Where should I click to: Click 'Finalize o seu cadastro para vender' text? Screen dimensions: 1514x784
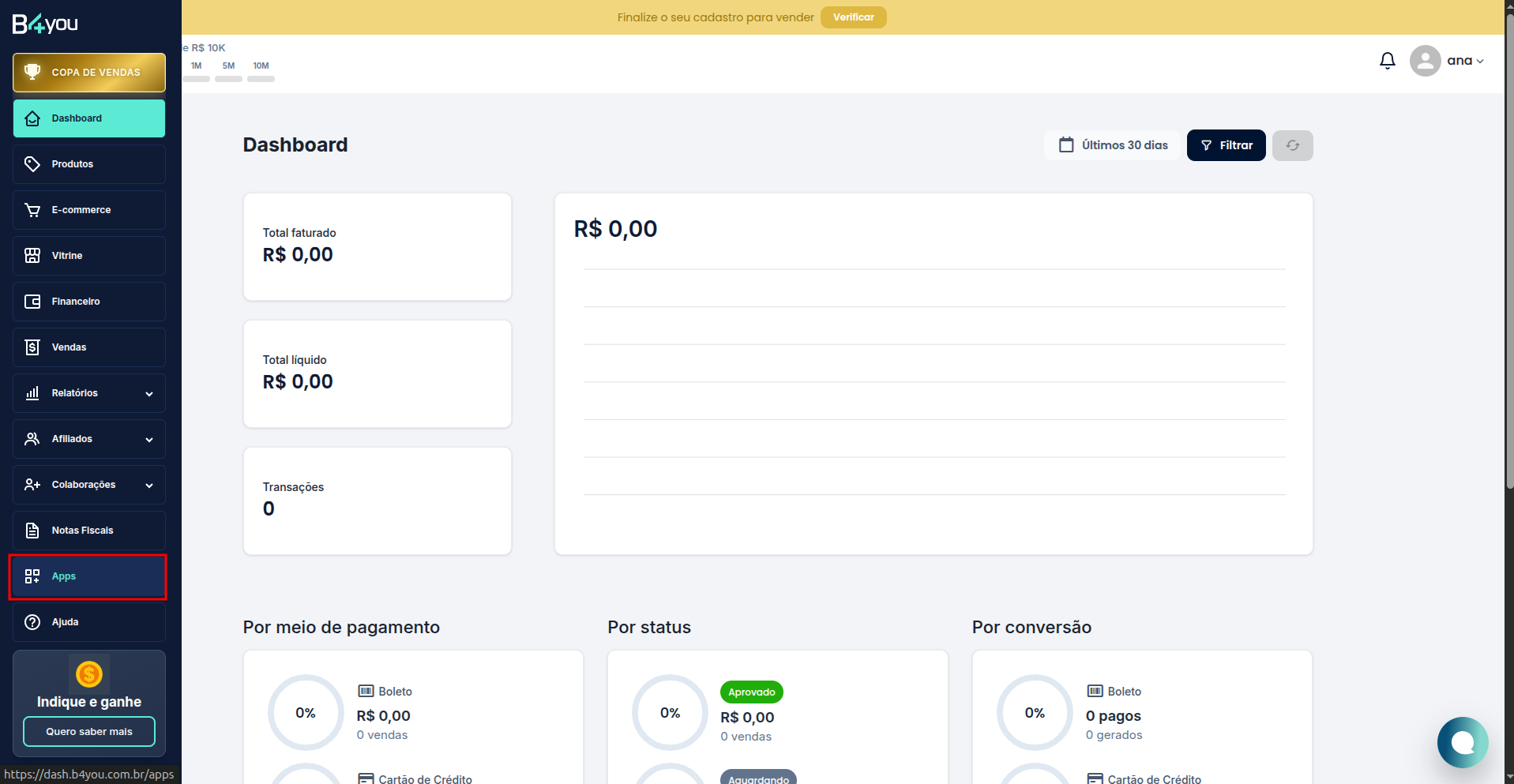coord(716,17)
